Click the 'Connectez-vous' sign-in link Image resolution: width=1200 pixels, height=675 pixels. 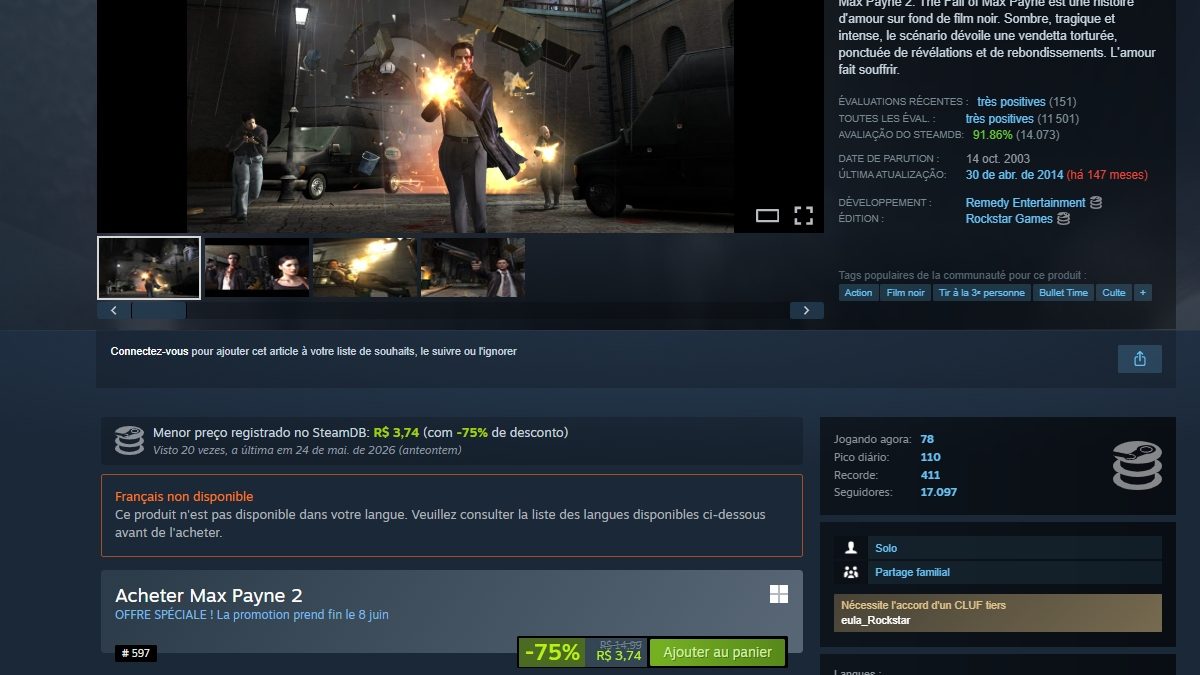(149, 352)
